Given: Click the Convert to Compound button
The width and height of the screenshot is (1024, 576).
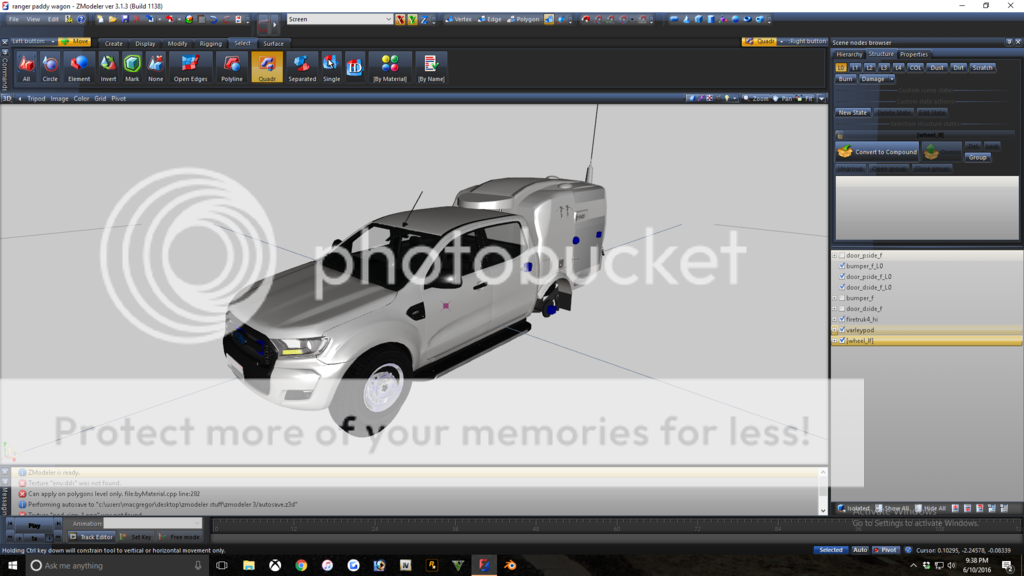Looking at the screenshot, I should (x=877, y=152).
